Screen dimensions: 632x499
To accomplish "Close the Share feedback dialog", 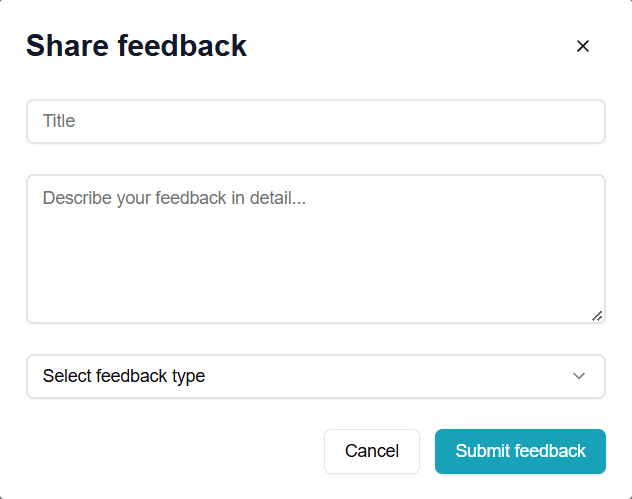I will [583, 46].
